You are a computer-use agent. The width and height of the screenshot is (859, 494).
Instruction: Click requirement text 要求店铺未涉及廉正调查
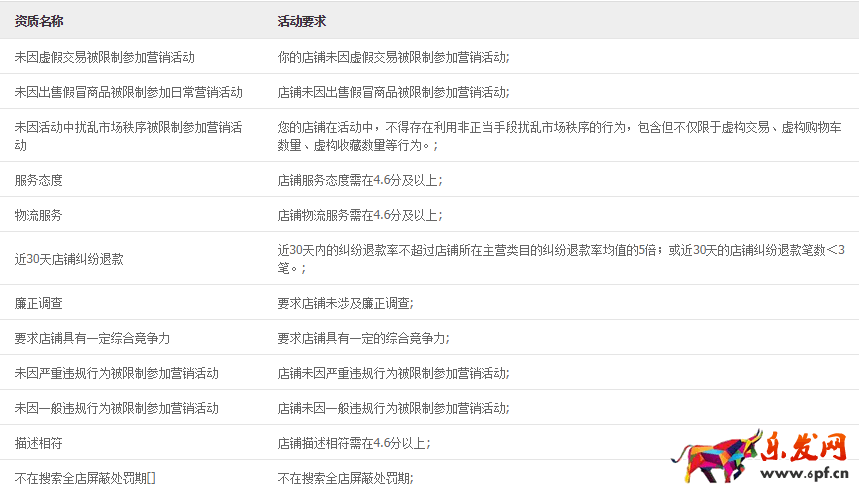pos(345,303)
